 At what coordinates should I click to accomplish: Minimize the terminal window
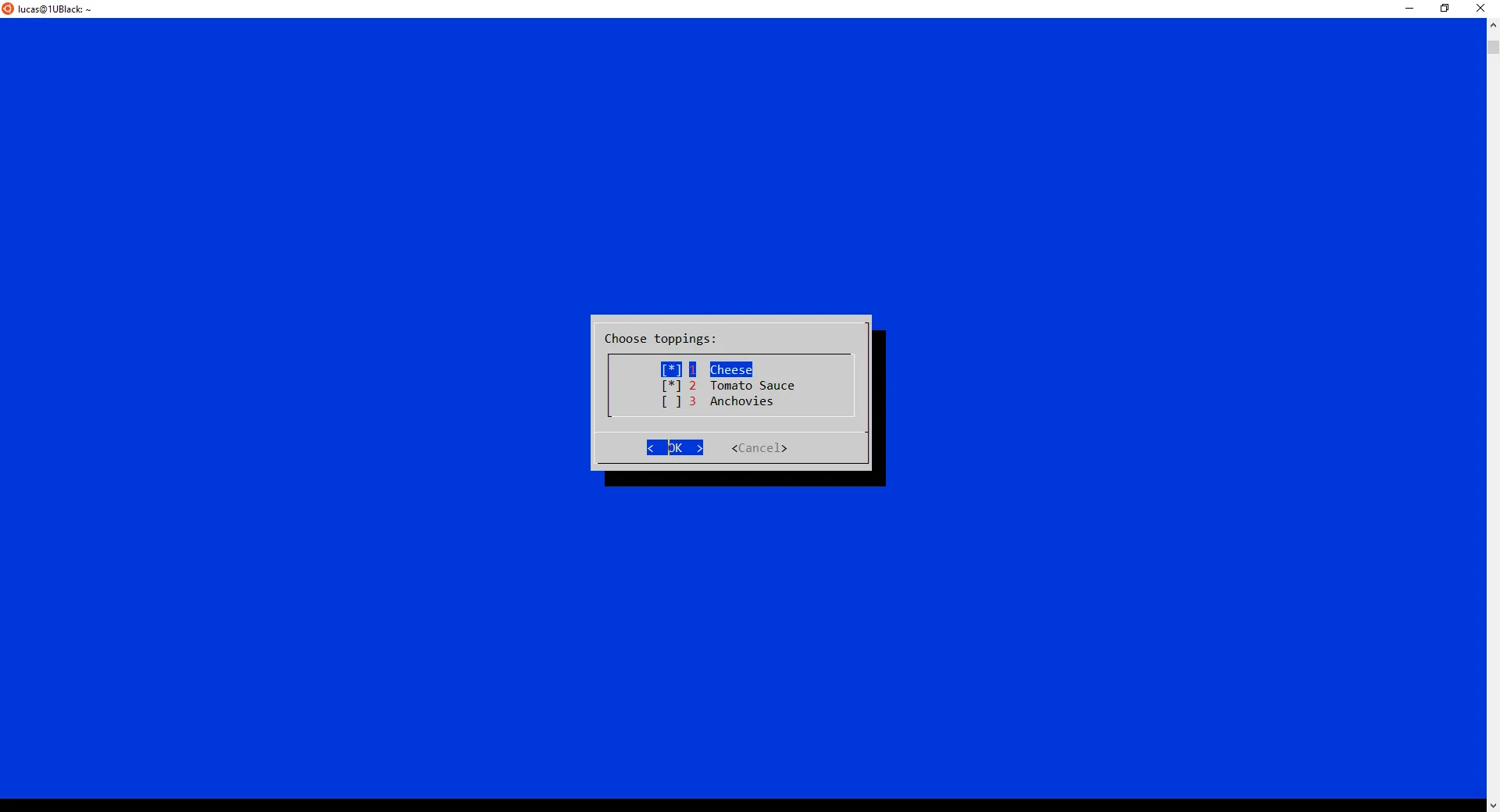(1409, 9)
